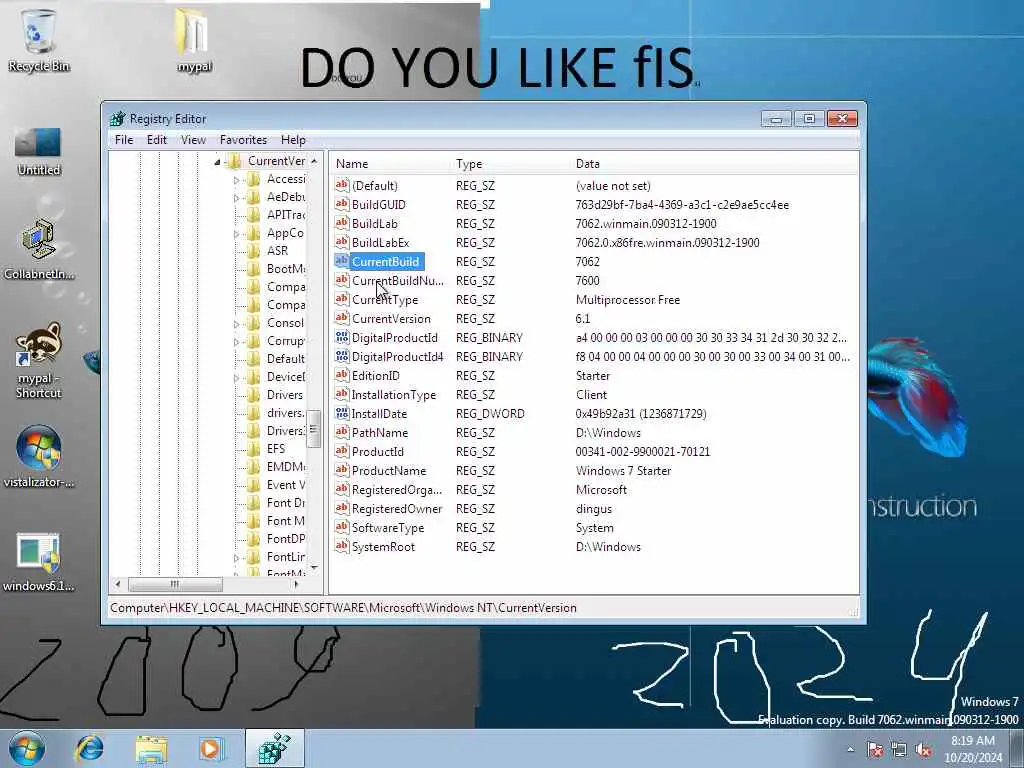This screenshot has height=768, width=1024.
Task: Open the File menu
Action: pyautogui.click(x=124, y=140)
